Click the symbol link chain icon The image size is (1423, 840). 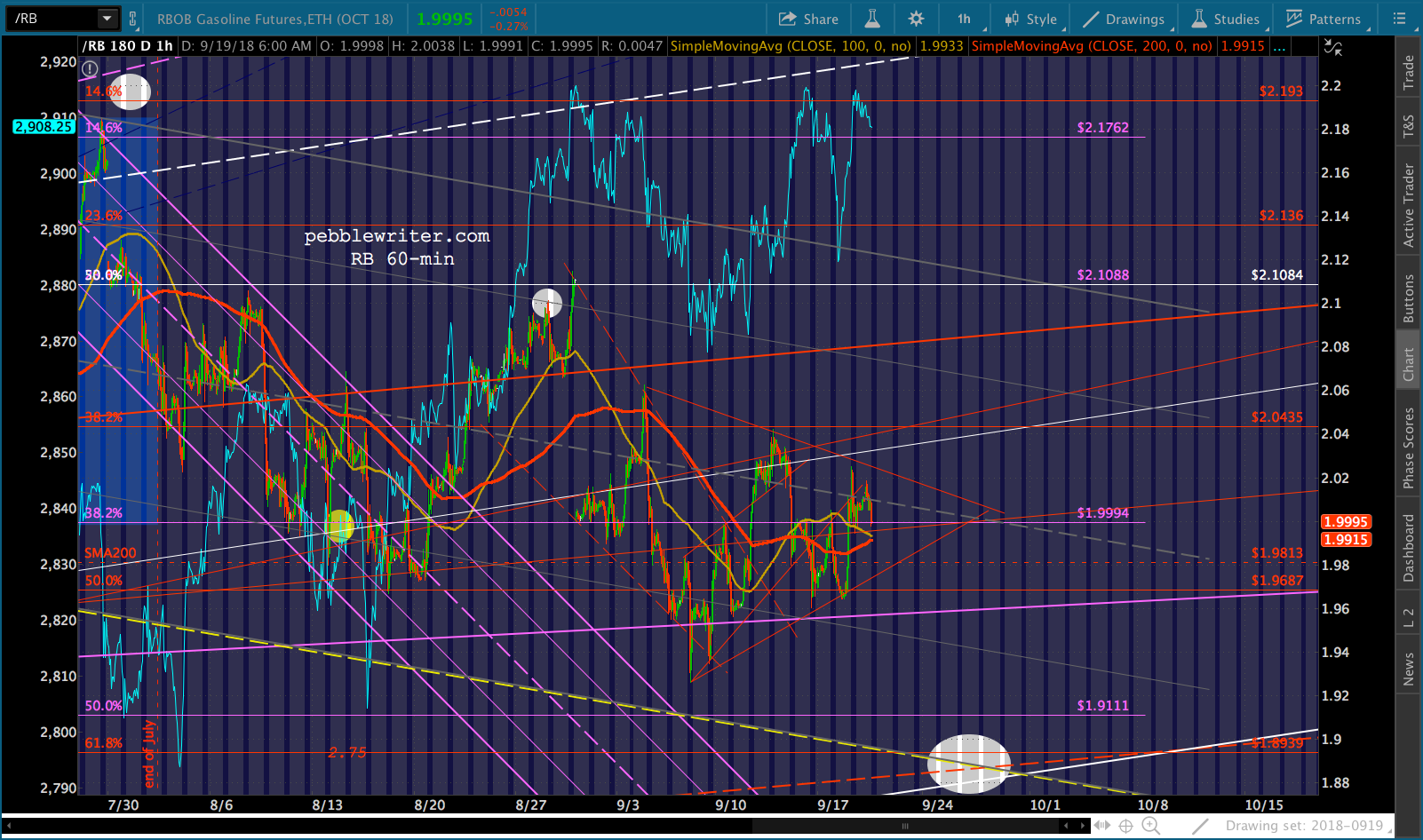(132, 19)
